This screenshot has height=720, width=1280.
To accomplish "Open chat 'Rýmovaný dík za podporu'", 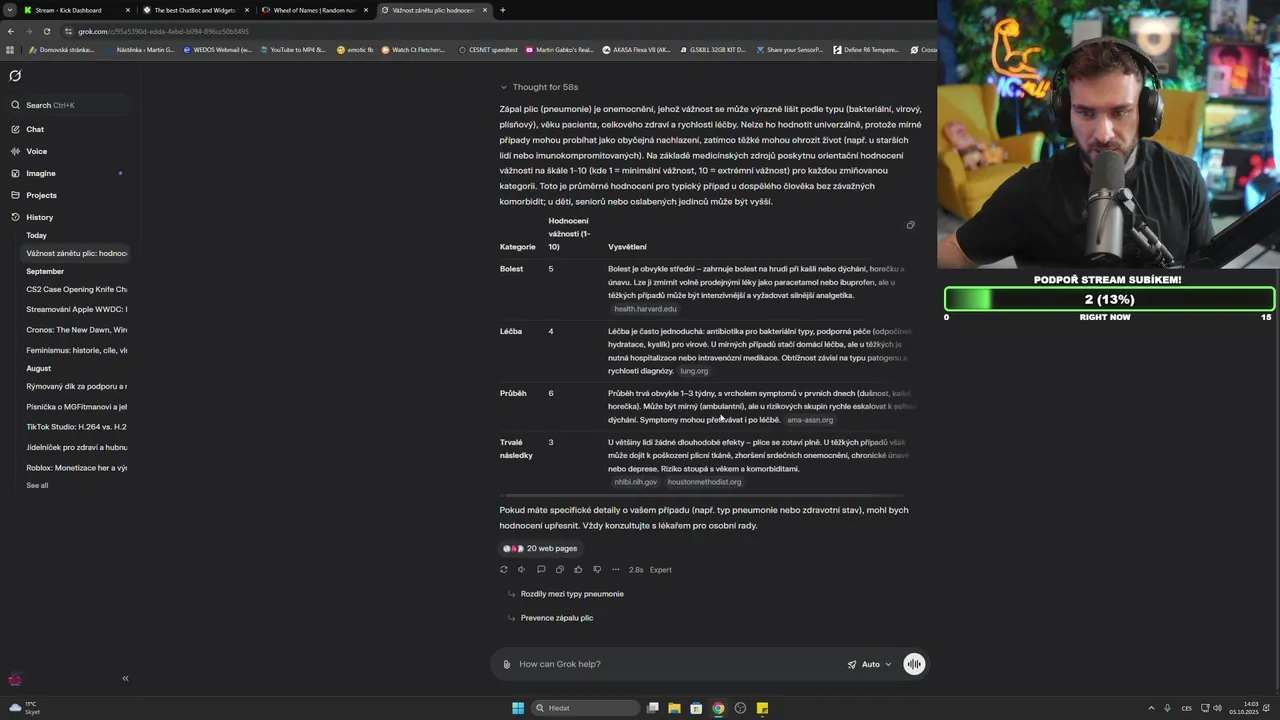I will [77, 386].
